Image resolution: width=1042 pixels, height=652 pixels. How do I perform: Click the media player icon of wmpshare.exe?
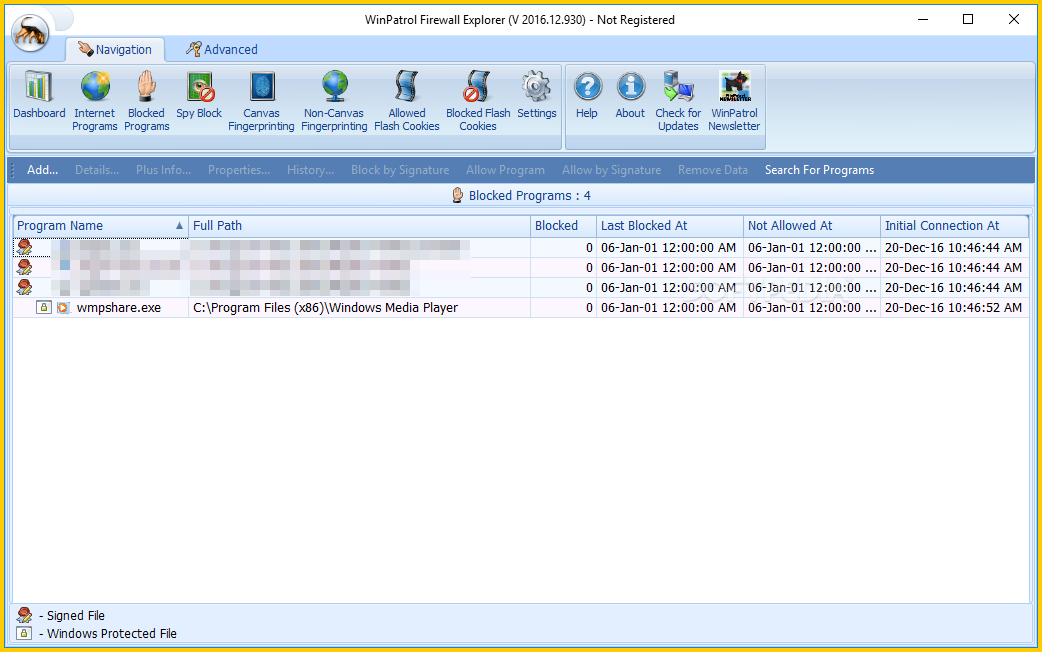coord(63,308)
